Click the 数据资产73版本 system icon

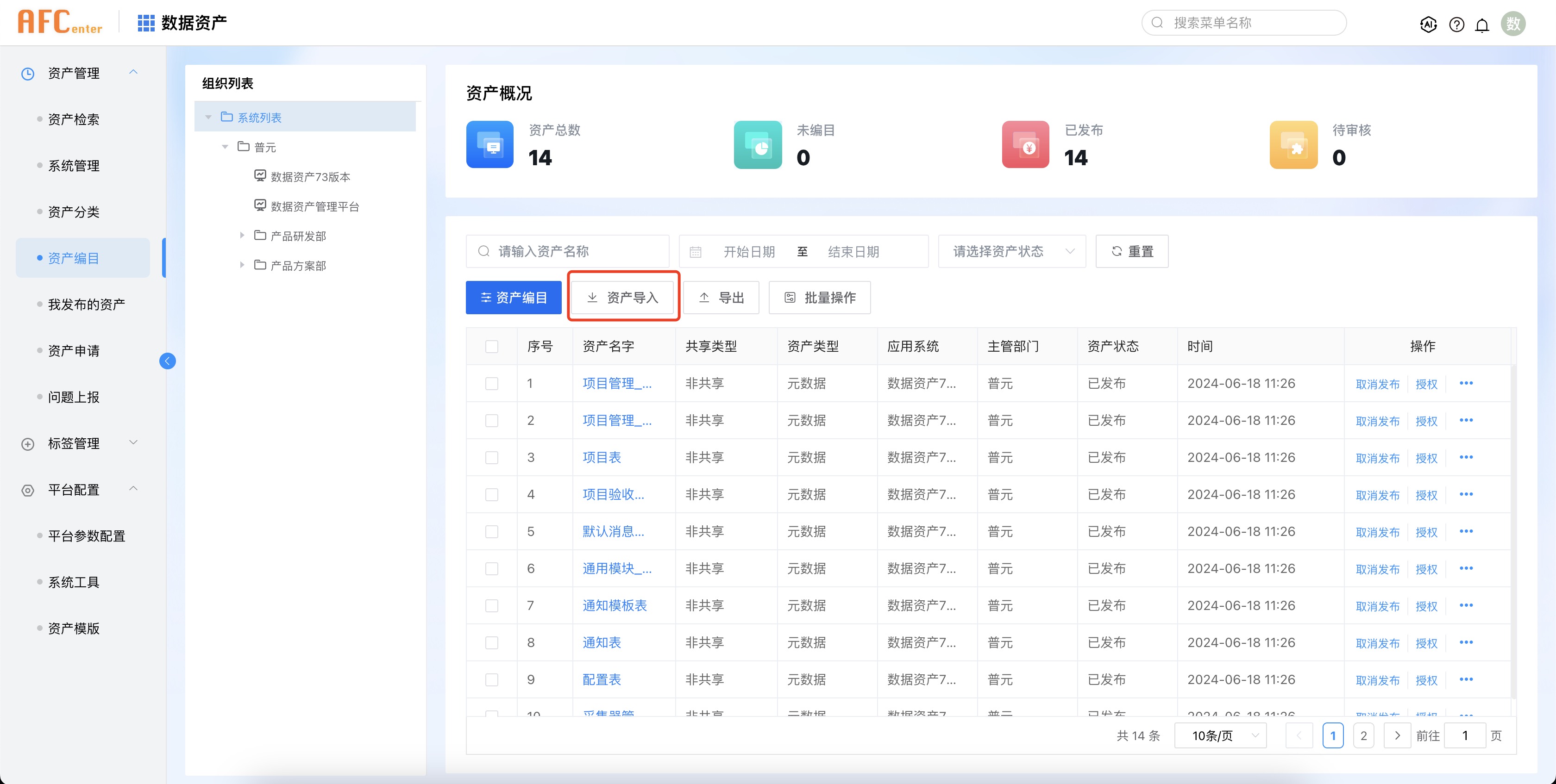[x=260, y=175]
